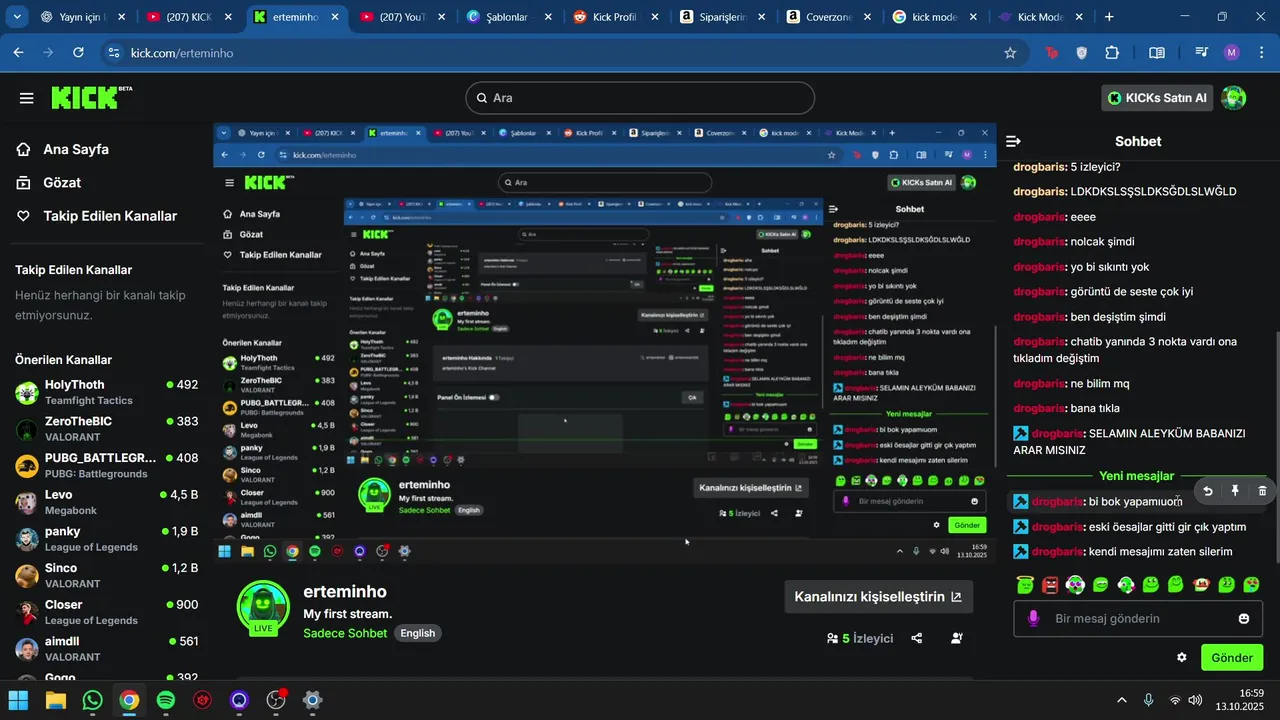The width and height of the screenshot is (1280, 720).
Task: Open Sinco recommended channel
Action: pyautogui.click(x=106, y=575)
